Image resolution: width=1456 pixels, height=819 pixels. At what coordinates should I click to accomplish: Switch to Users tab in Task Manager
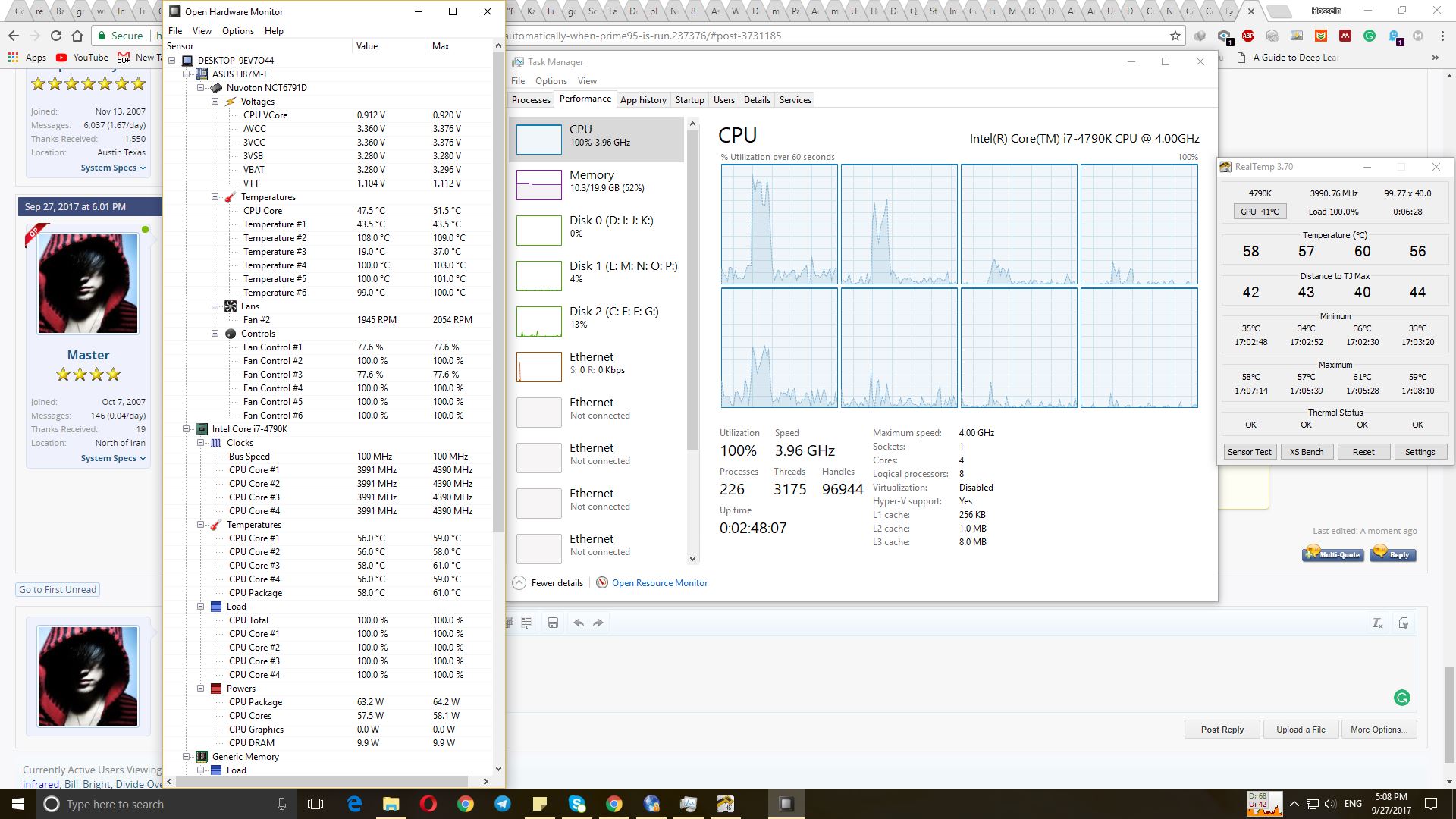pyautogui.click(x=724, y=100)
